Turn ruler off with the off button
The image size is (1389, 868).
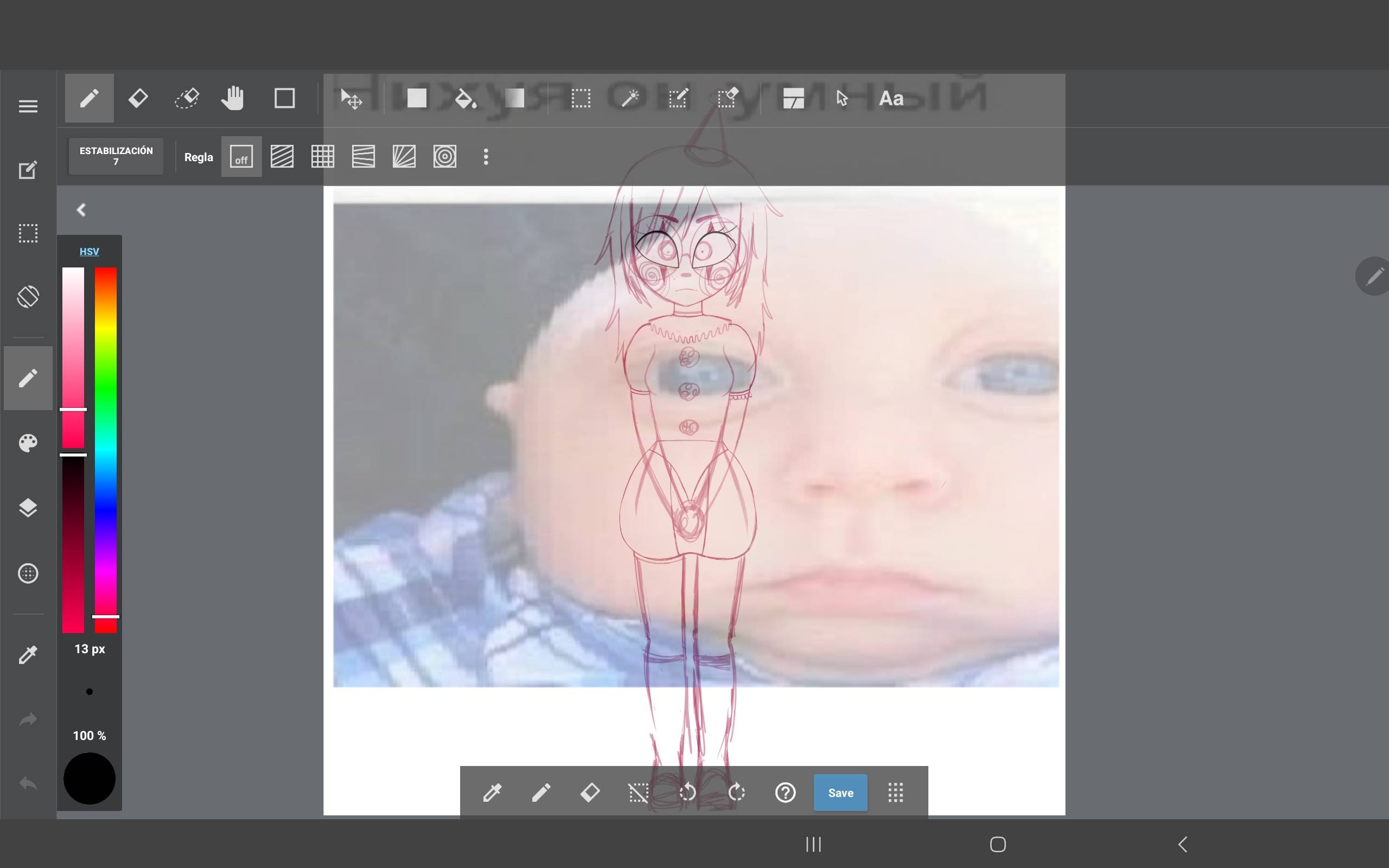(241, 156)
